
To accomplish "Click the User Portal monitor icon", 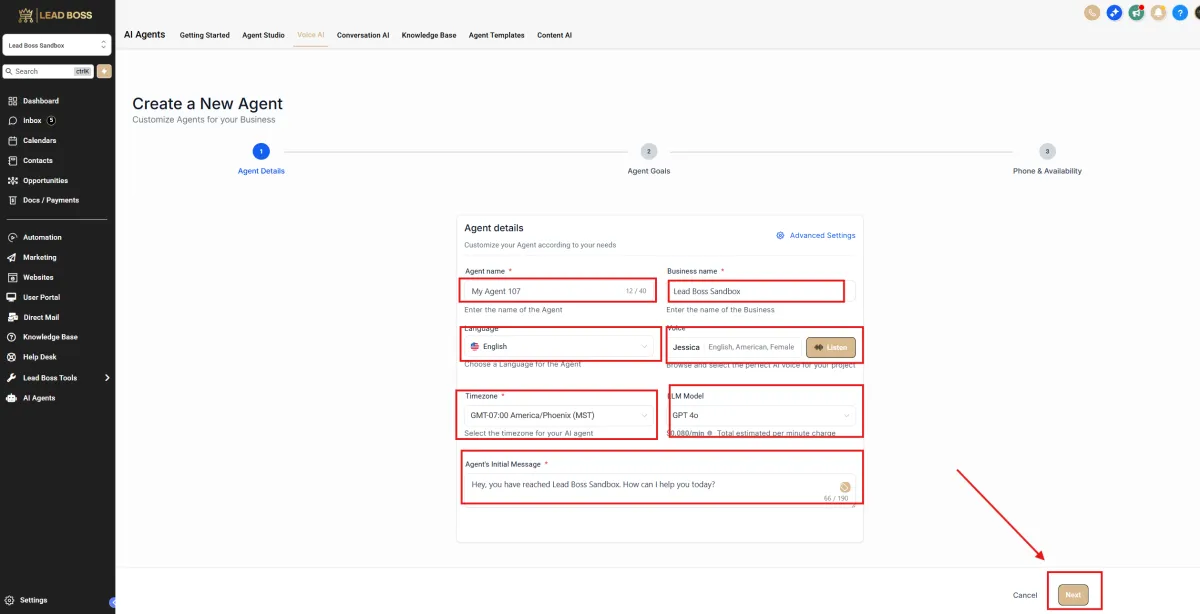I will (x=12, y=298).
